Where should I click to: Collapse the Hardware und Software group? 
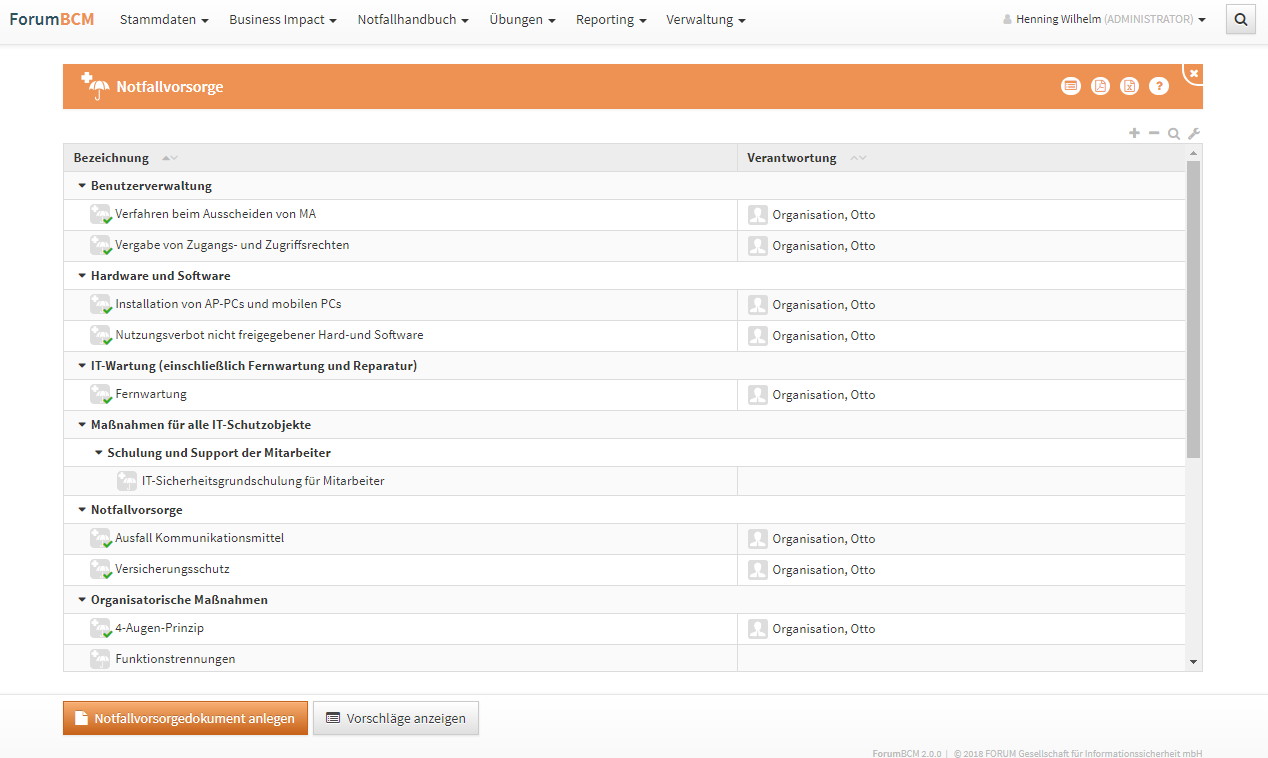[x=82, y=276]
